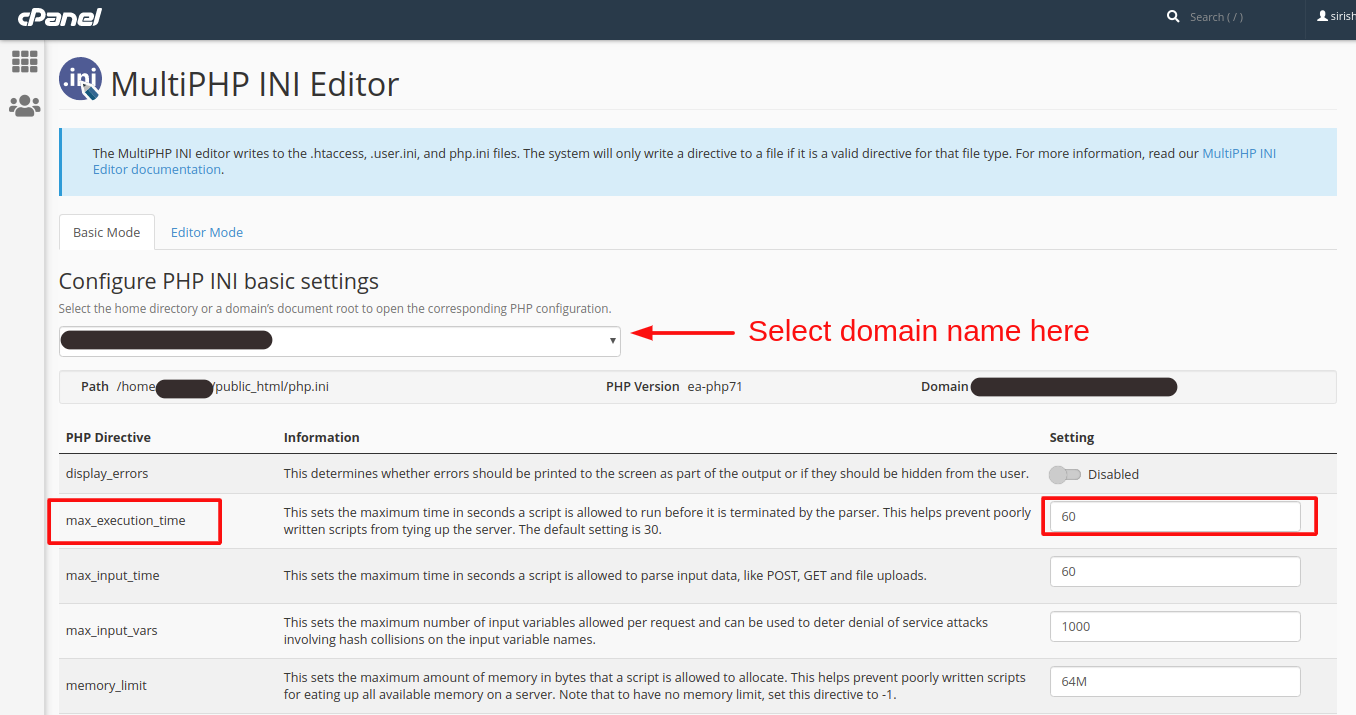Screen dimensions: 1356x715
Task: Click the MultiPHP INI Editor page title
Action: [255, 84]
